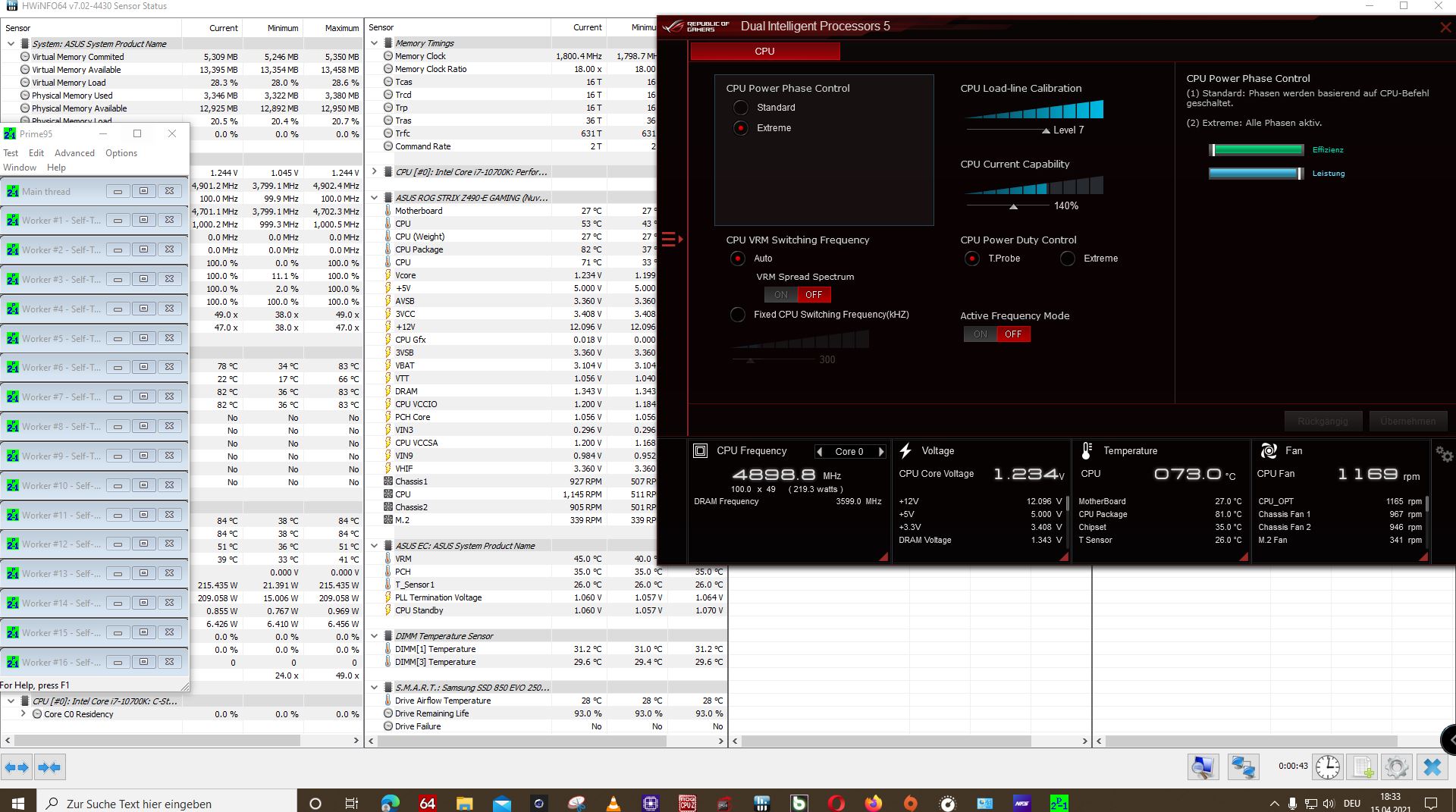Start HWiNFO sensor logging to file

click(x=1362, y=767)
